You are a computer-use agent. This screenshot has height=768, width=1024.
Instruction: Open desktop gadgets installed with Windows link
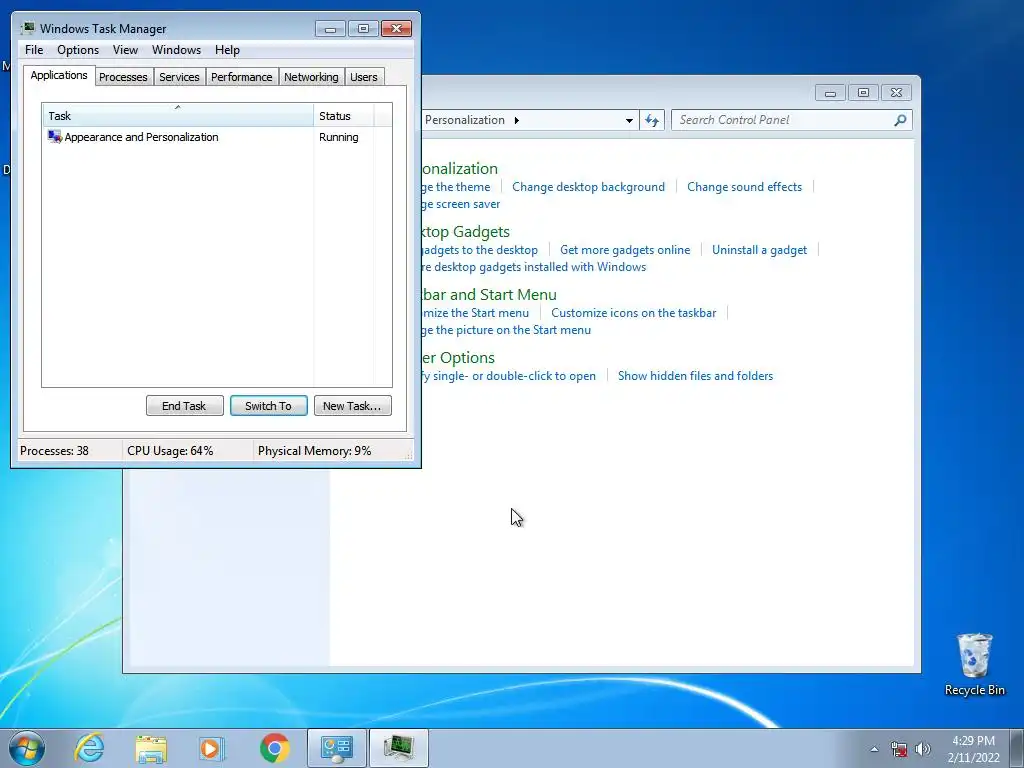[x=534, y=266]
